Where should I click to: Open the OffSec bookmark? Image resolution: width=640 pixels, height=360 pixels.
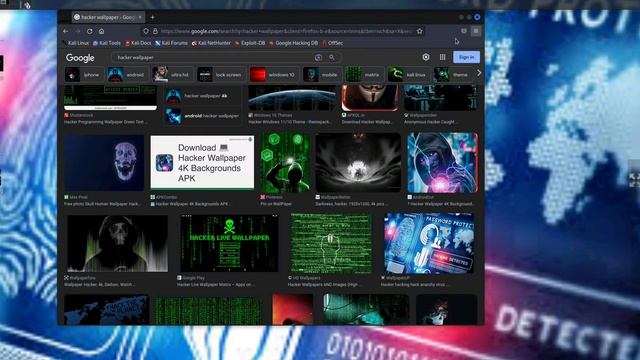pos(332,43)
